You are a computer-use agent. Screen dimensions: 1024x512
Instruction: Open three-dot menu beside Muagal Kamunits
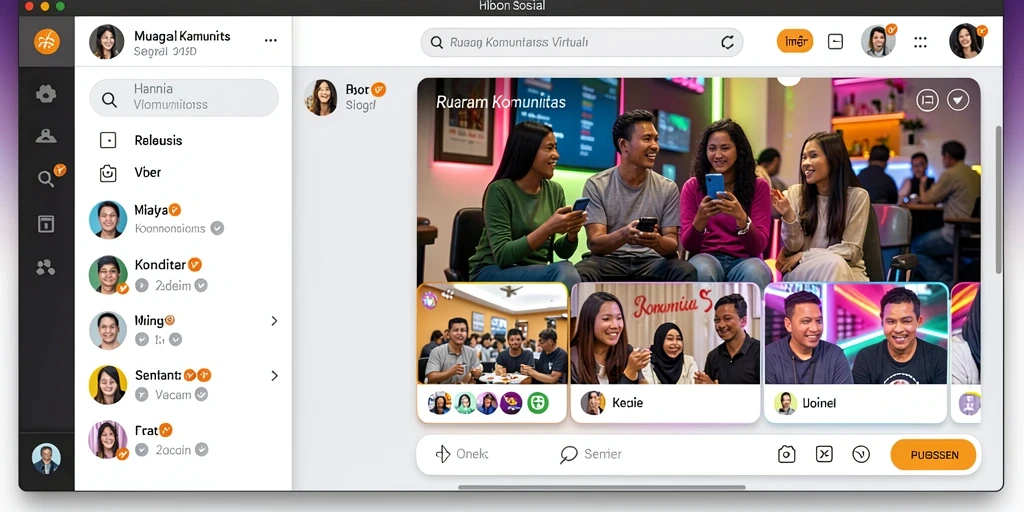[270, 40]
